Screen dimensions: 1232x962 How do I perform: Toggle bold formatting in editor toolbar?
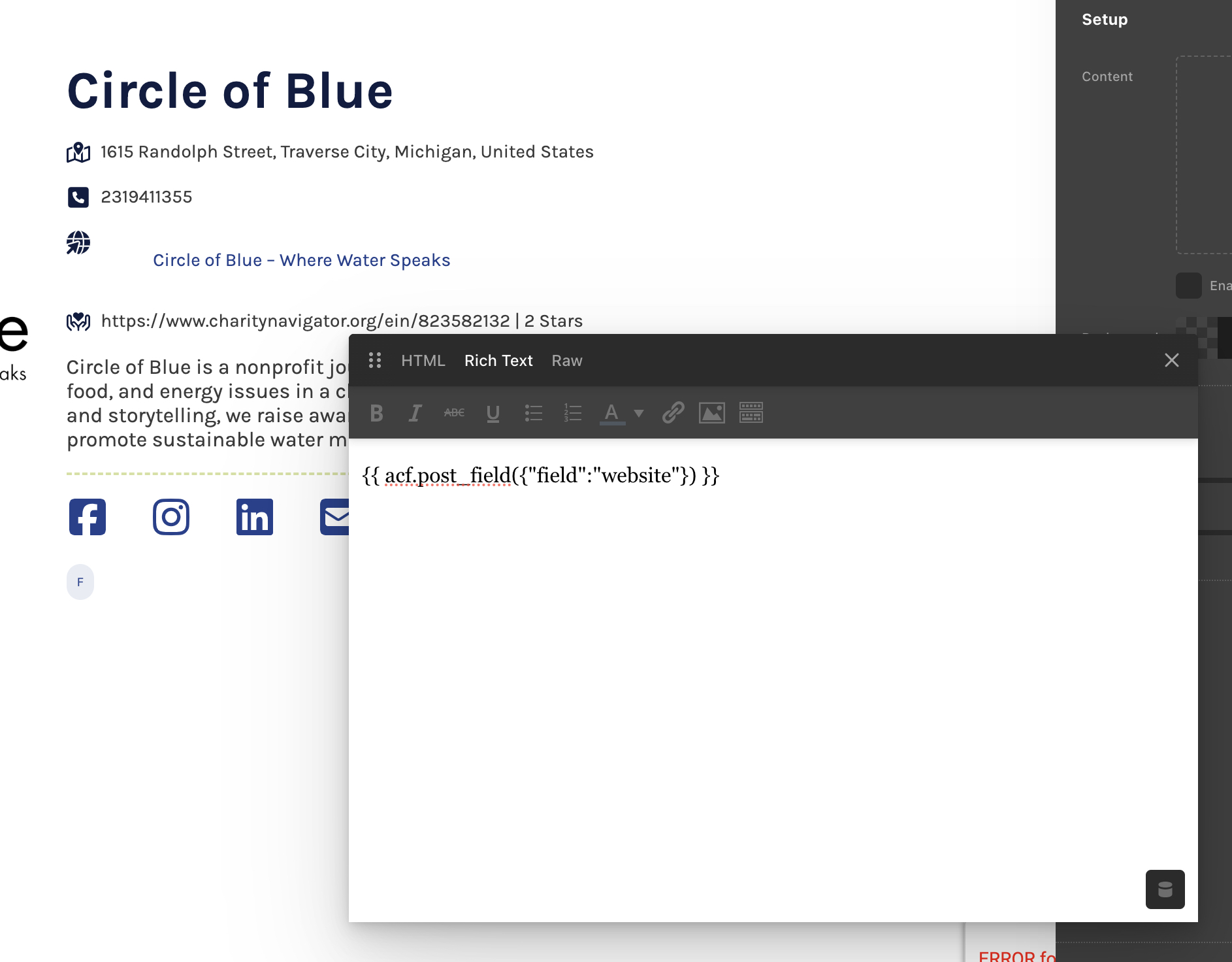tap(376, 413)
